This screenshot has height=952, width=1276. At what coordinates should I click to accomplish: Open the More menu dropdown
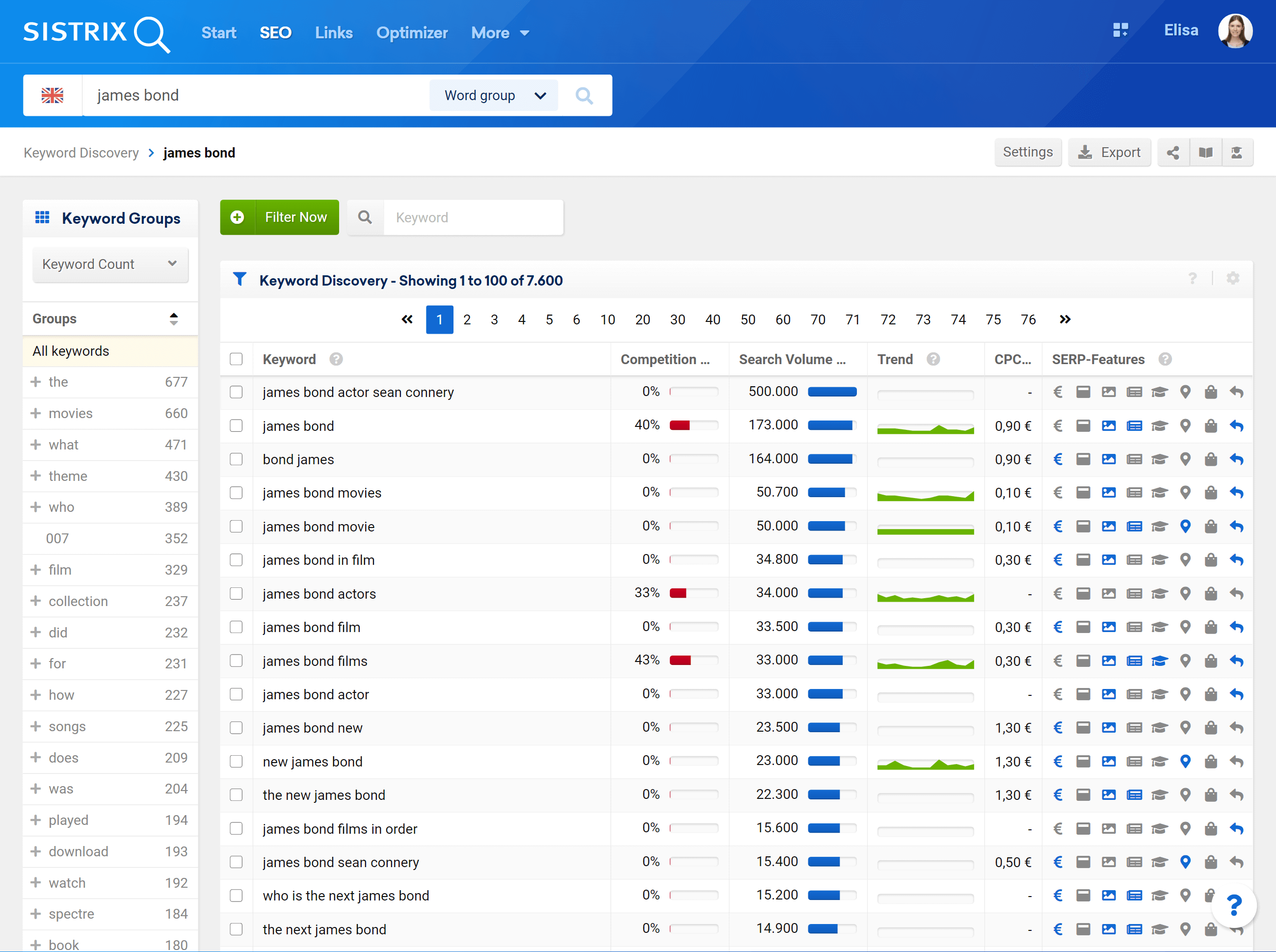[x=500, y=33]
